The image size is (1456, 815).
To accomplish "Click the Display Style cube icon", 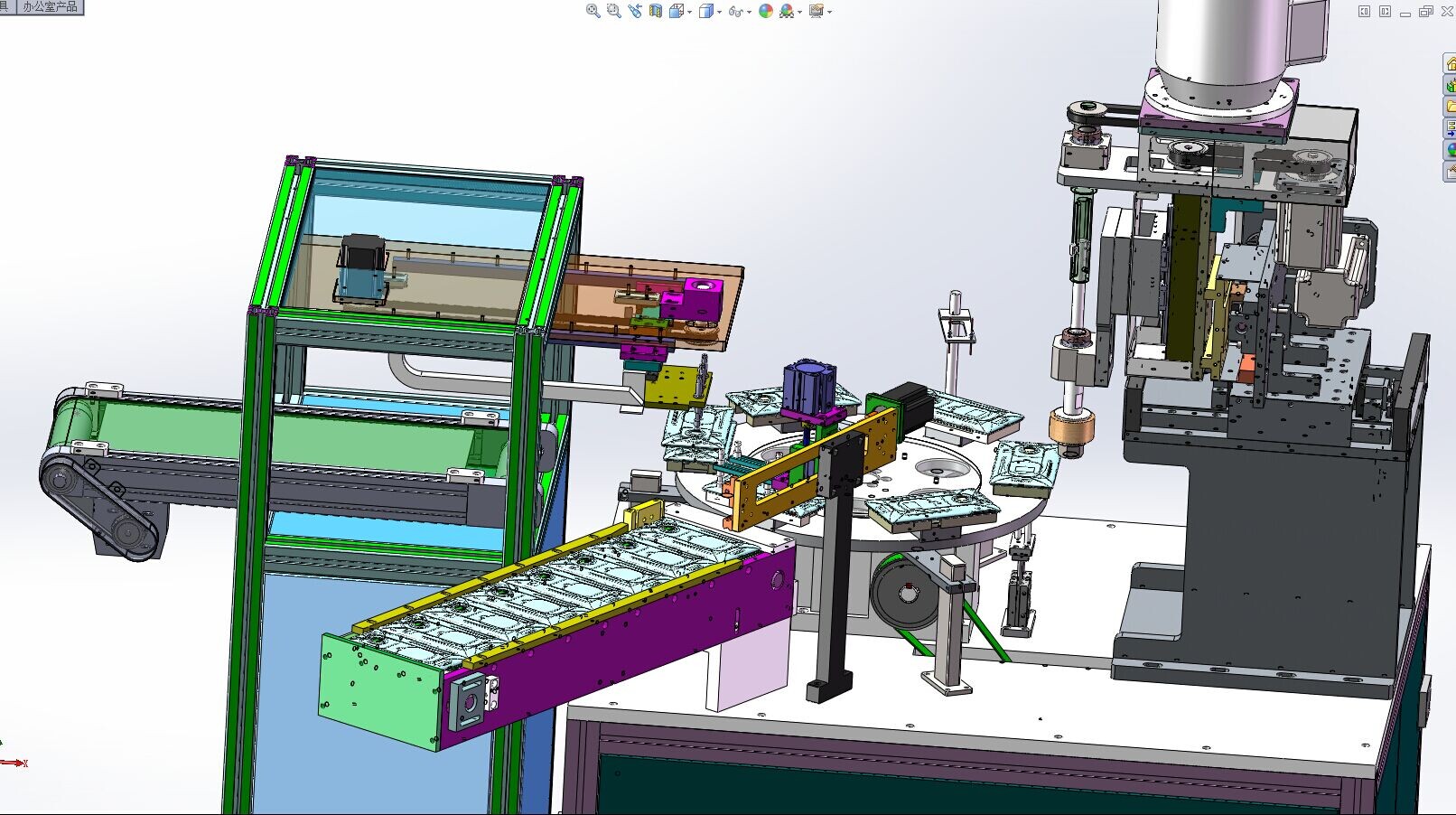I will [706, 11].
